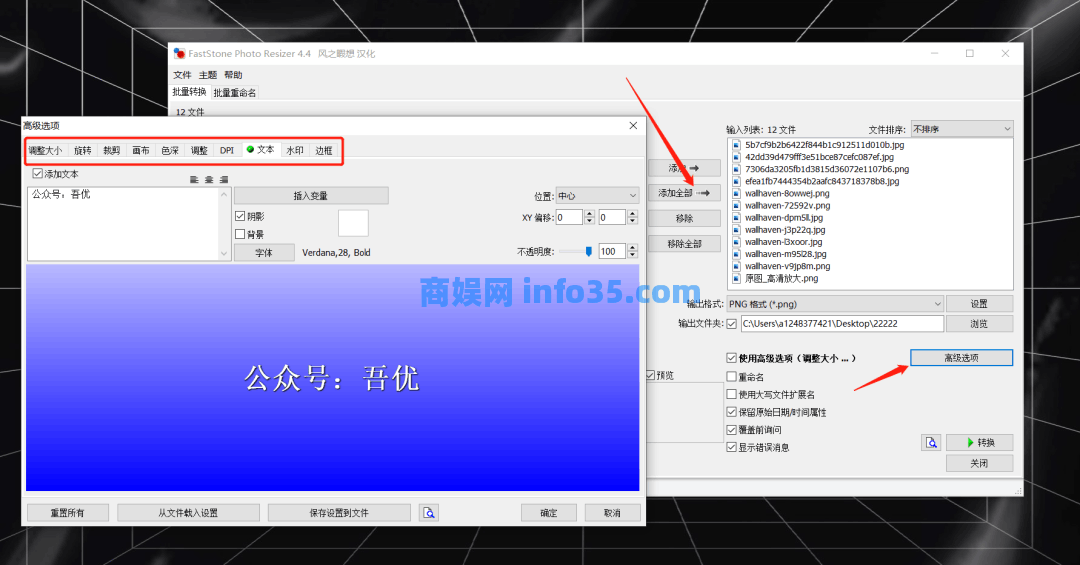Image resolution: width=1080 pixels, height=565 pixels.
Task: Select wallhaven-72592v.png file icon in input list
Action: pos(737,205)
